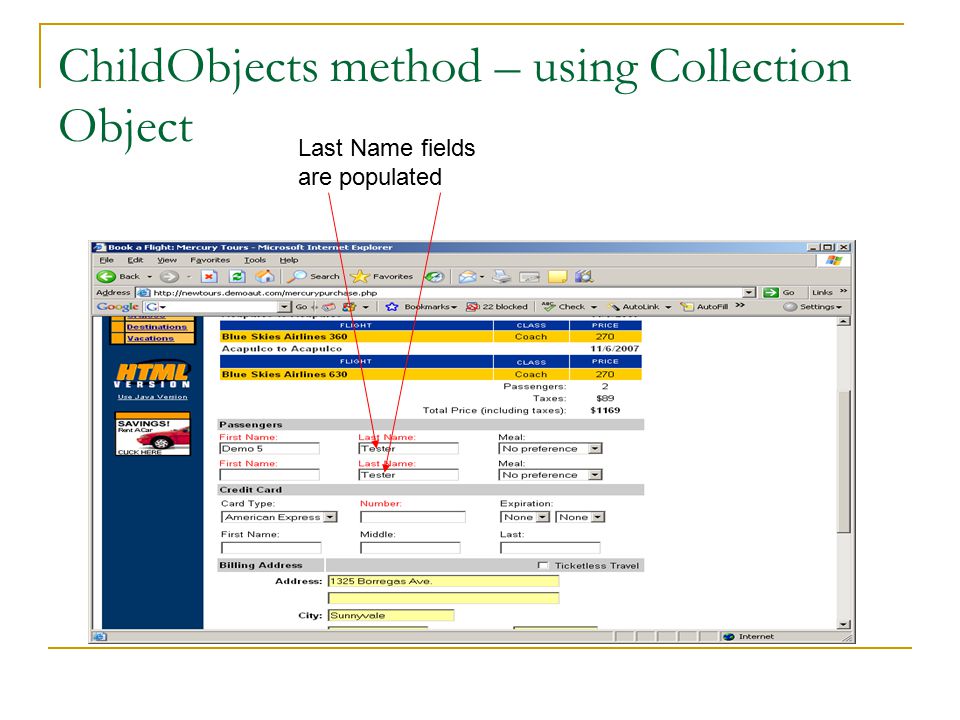Open the Search pane
This screenshot has height=720, width=960.
pos(313,276)
